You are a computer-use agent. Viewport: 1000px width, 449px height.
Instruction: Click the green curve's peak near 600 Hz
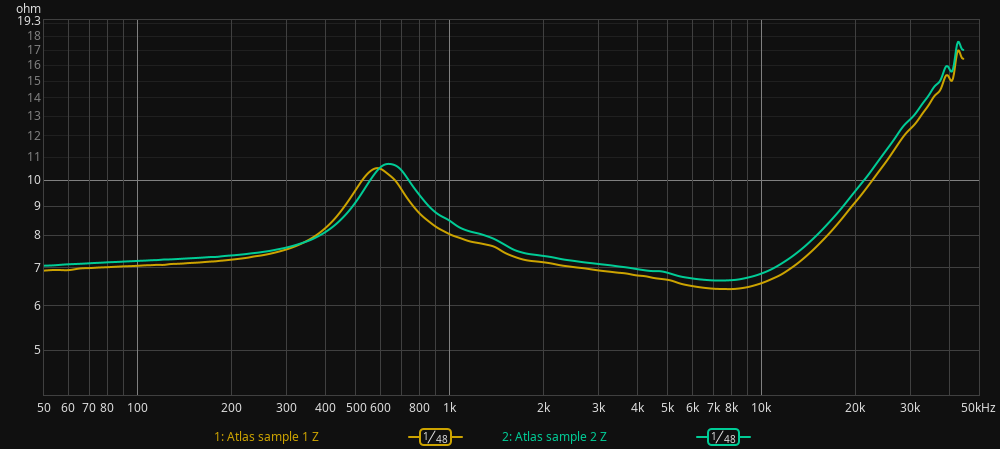(390, 163)
